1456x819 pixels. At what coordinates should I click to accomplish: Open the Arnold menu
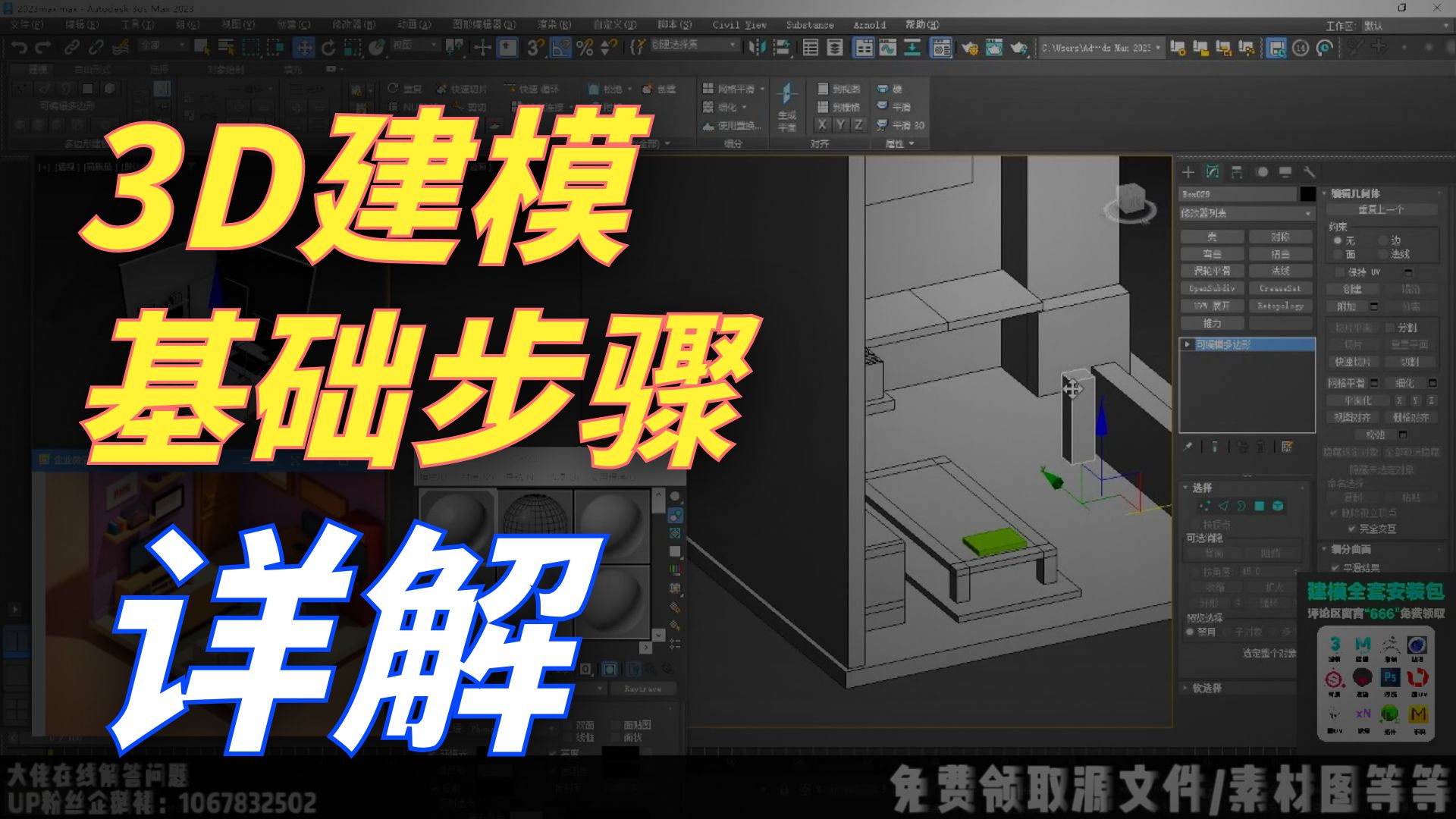869,25
